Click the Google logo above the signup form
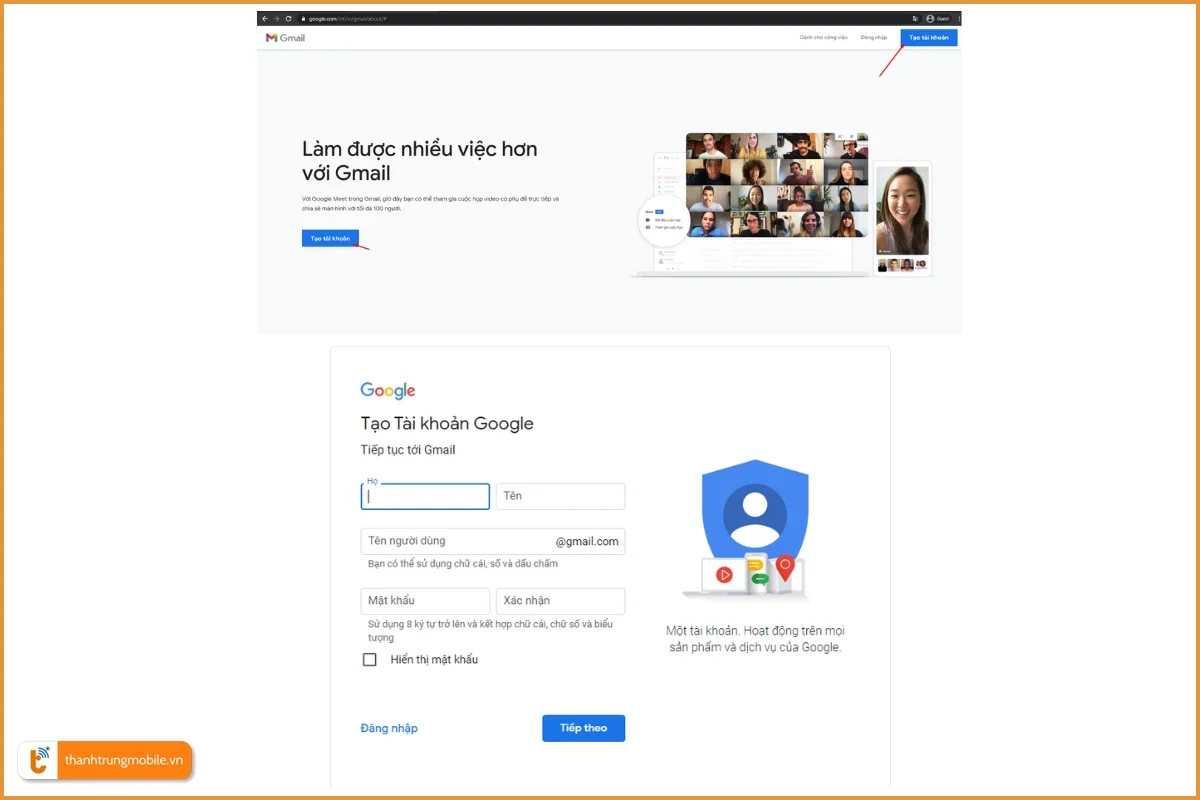The image size is (1200, 800). [387, 390]
